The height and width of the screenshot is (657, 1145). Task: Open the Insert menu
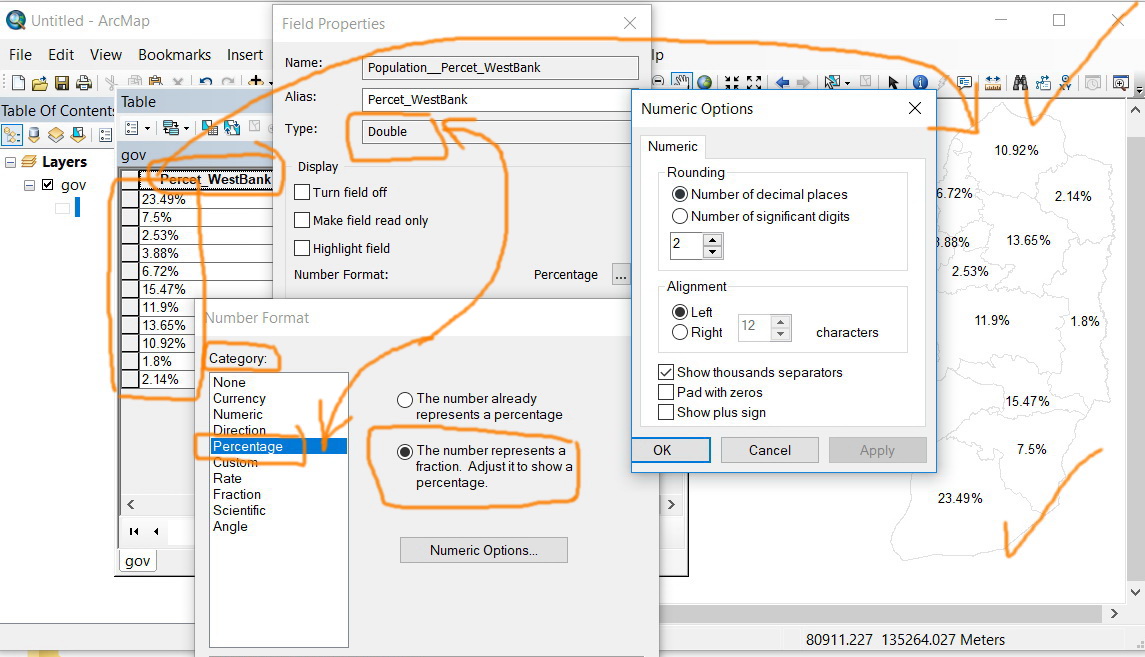pos(245,55)
